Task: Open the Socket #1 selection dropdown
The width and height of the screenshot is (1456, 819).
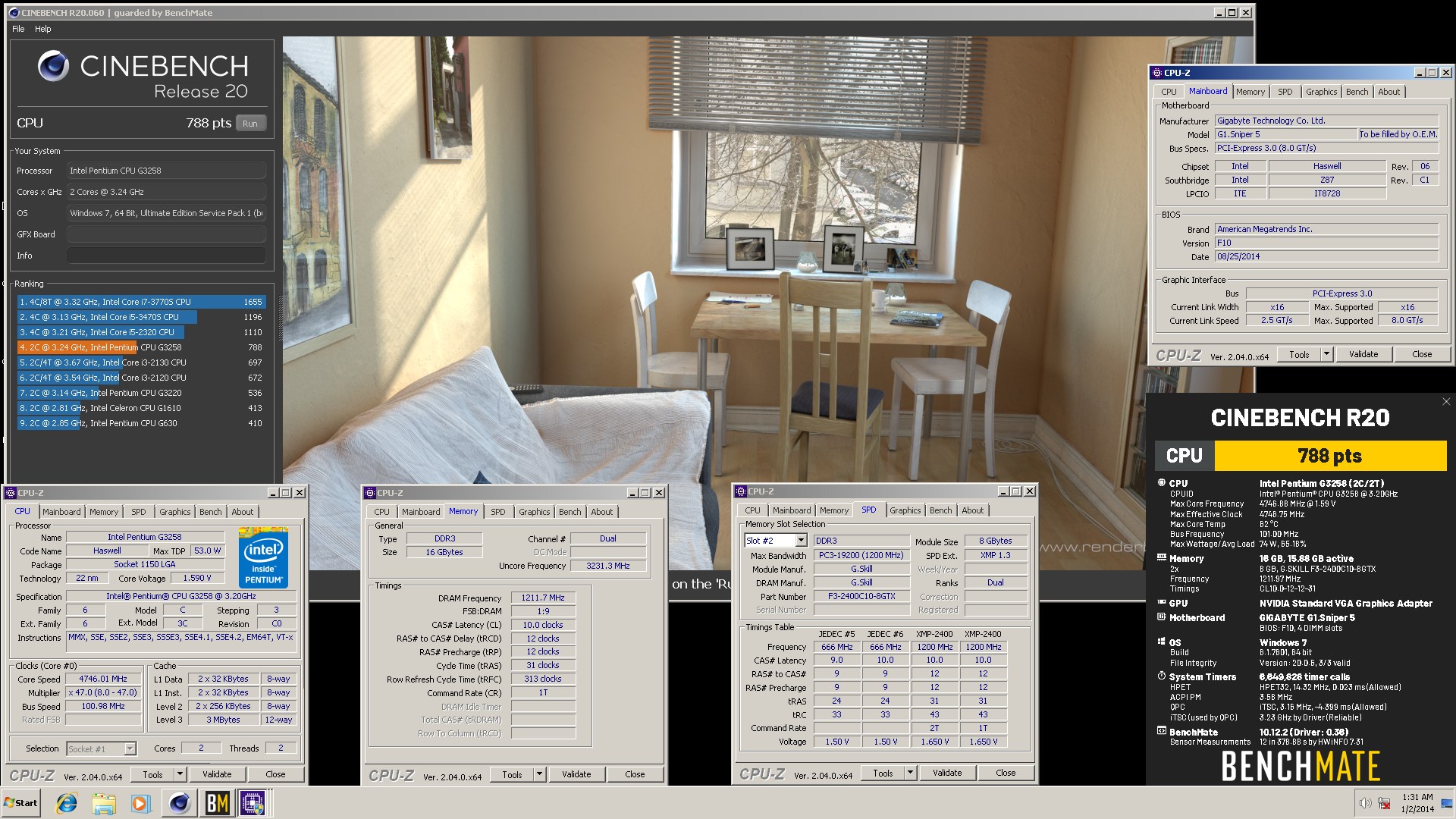Action: point(130,748)
